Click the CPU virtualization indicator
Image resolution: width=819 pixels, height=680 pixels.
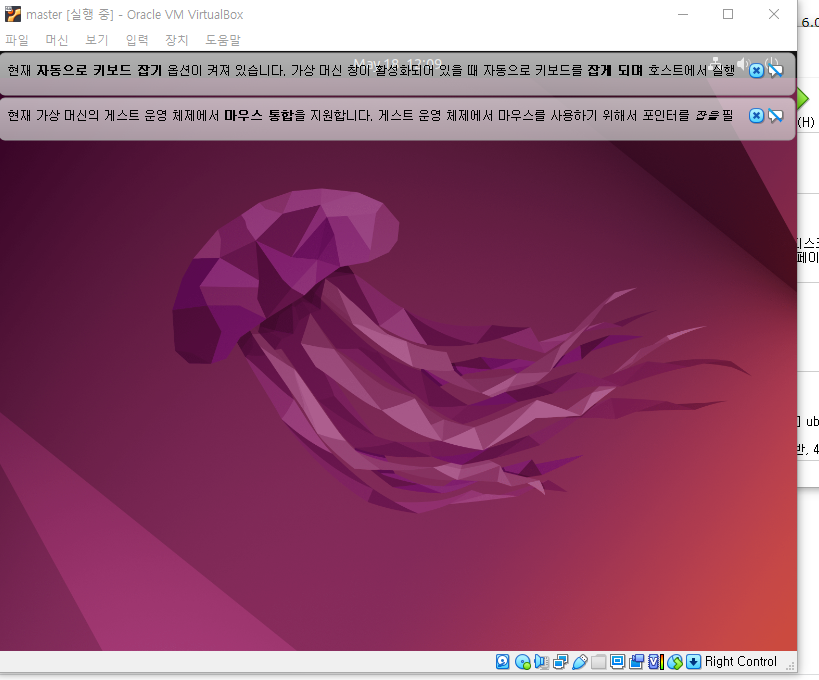point(656,662)
